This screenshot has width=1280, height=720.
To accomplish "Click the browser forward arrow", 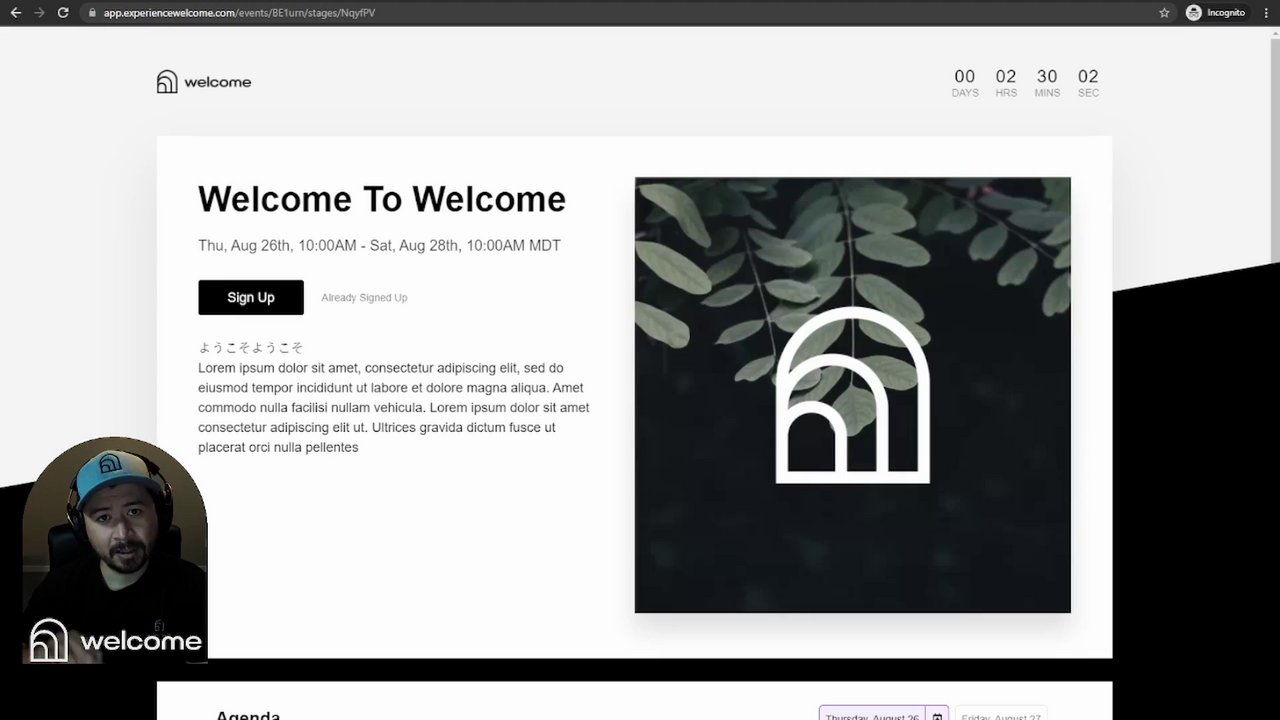I will pyautogui.click(x=39, y=13).
